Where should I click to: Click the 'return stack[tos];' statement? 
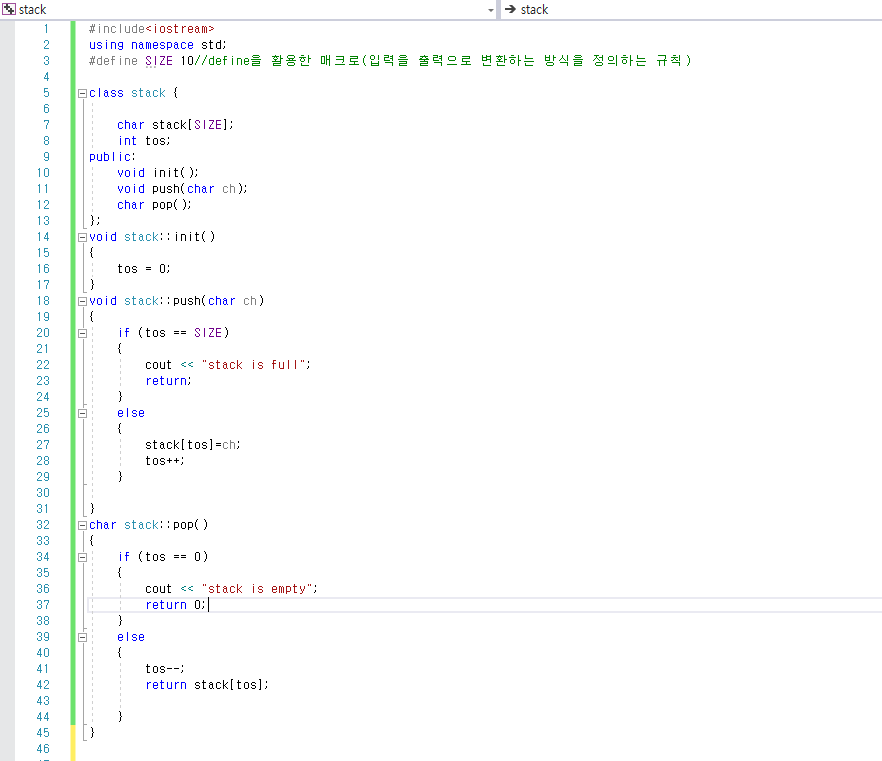tap(207, 685)
